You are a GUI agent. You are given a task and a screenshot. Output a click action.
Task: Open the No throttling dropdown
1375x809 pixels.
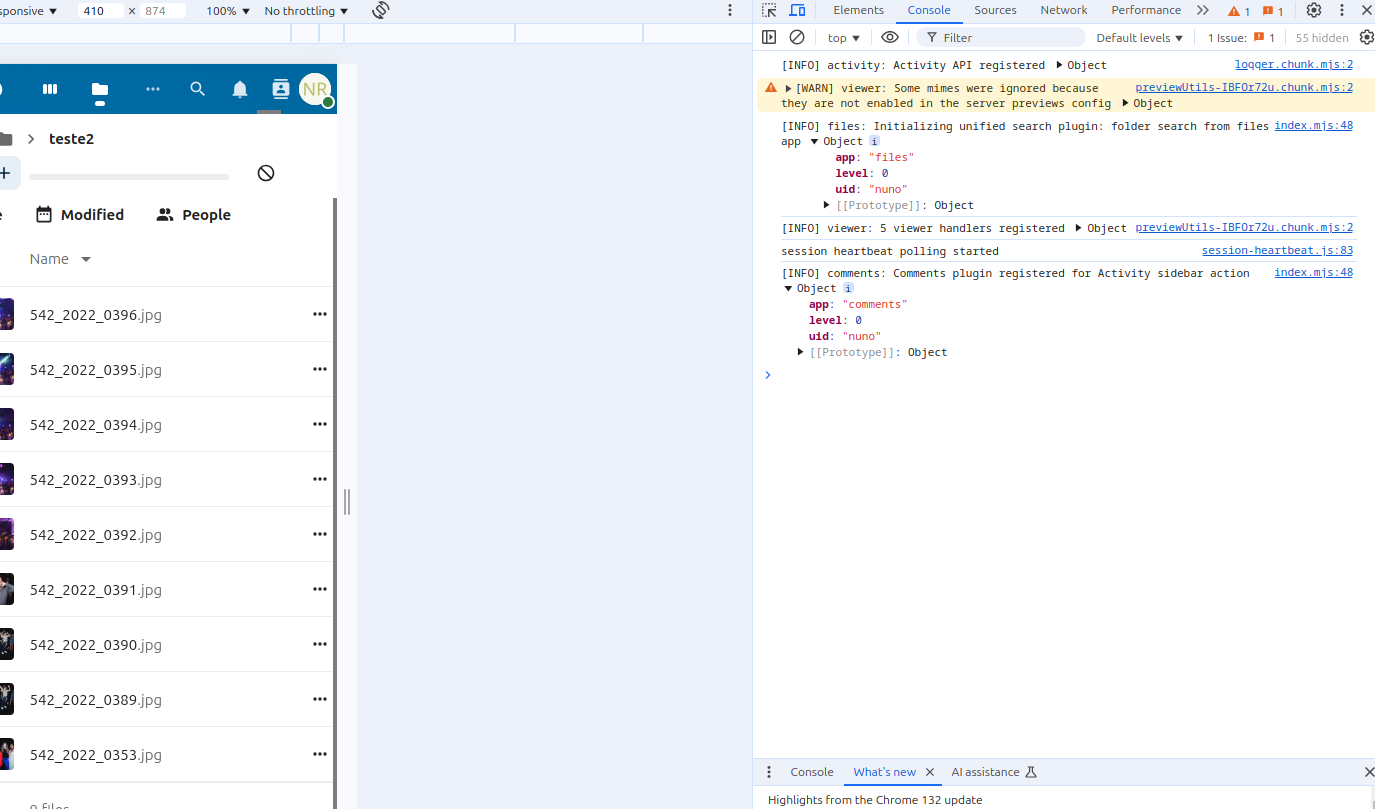tap(306, 10)
